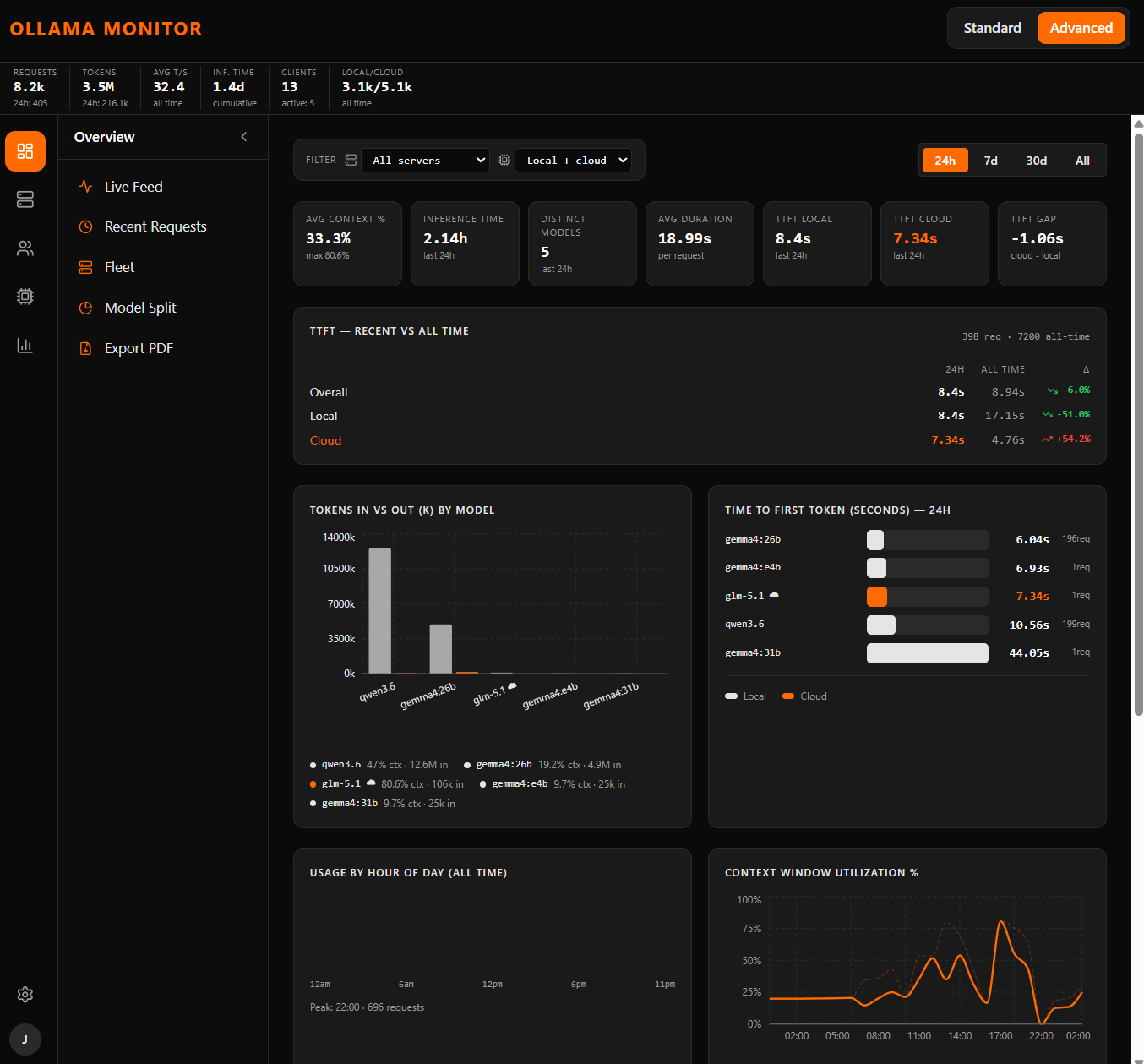Click the TOKENS 3.5M header stat
Viewport: 1144px width, 1064px height.
(x=106, y=88)
